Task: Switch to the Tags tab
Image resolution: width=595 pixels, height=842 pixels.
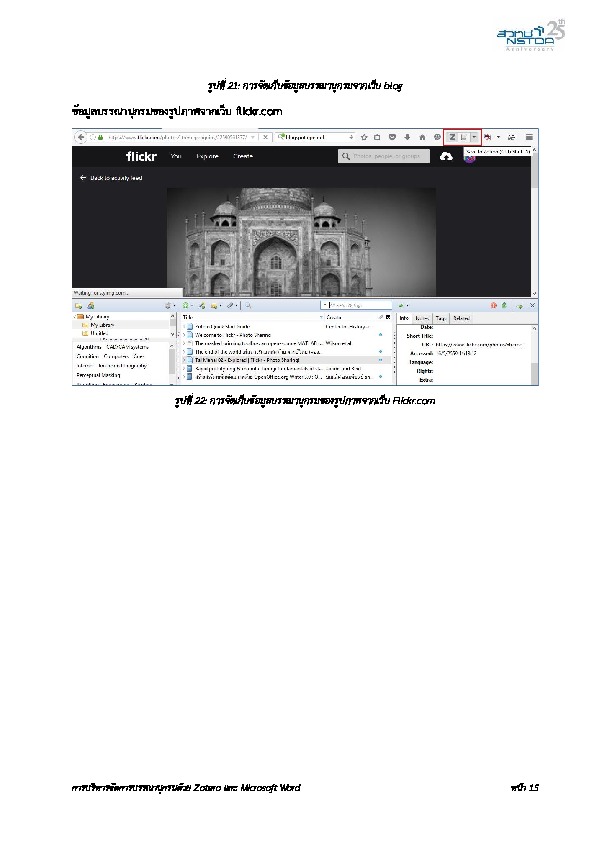Action: (x=441, y=318)
